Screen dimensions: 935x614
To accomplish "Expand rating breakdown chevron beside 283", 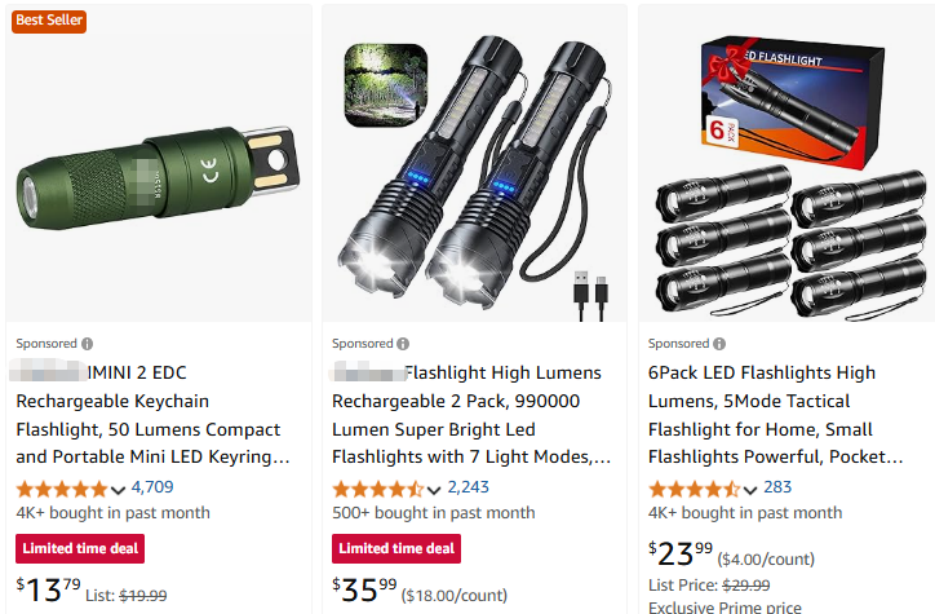I will tap(750, 491).
